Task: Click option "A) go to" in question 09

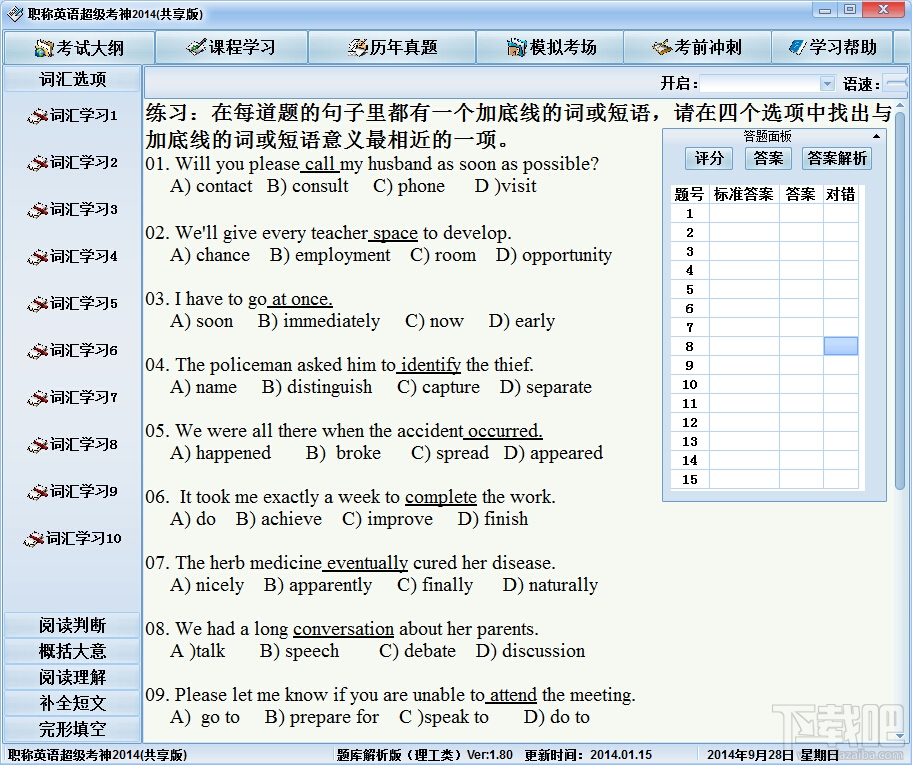Action: point(205,717)
